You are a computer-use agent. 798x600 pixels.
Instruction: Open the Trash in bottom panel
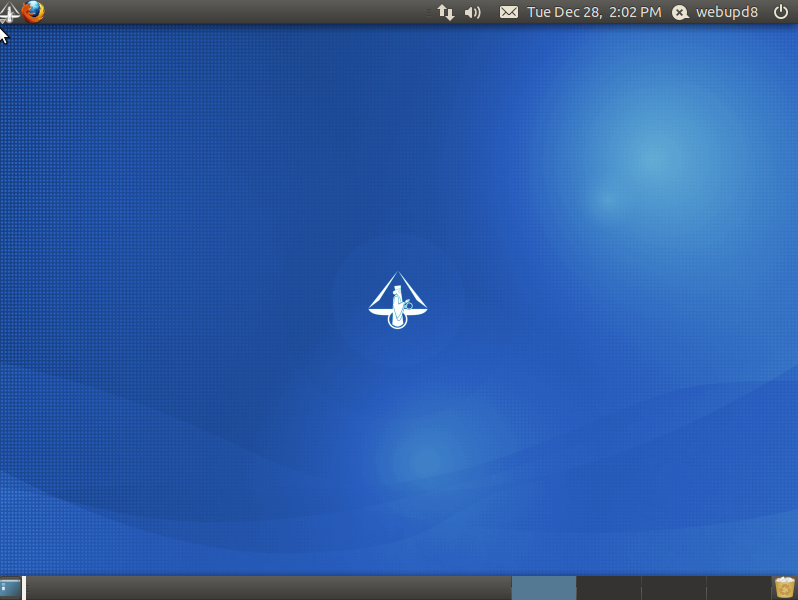[x=784, y=588]
